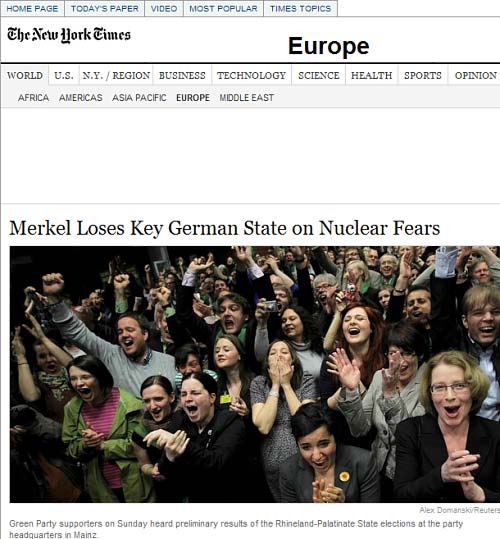Screen dimensions: 500x539
Task: Go to the BUSINESS section
Action: [182, 75]
